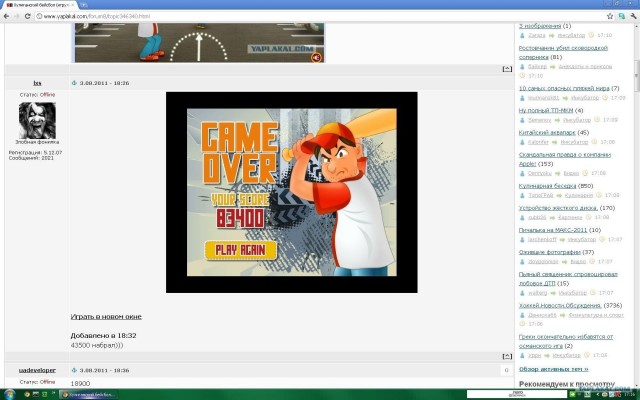Click the user icon under the Китайский аквапарк topic
The image size is (640, 400).
(522, 142)
